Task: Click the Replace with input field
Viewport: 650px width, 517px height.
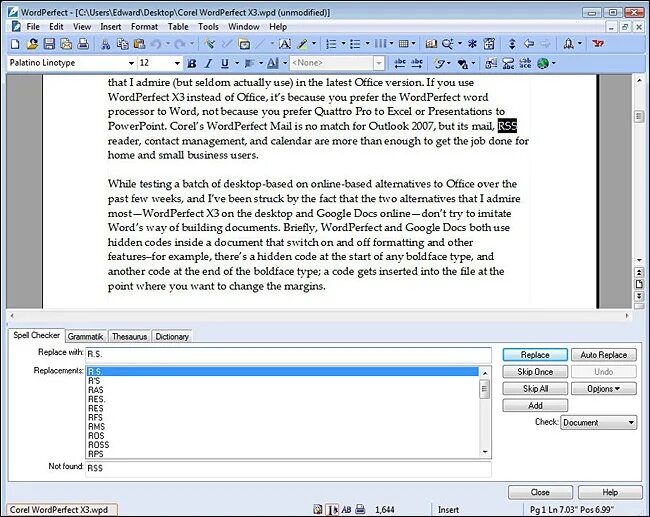Action: 288,354
